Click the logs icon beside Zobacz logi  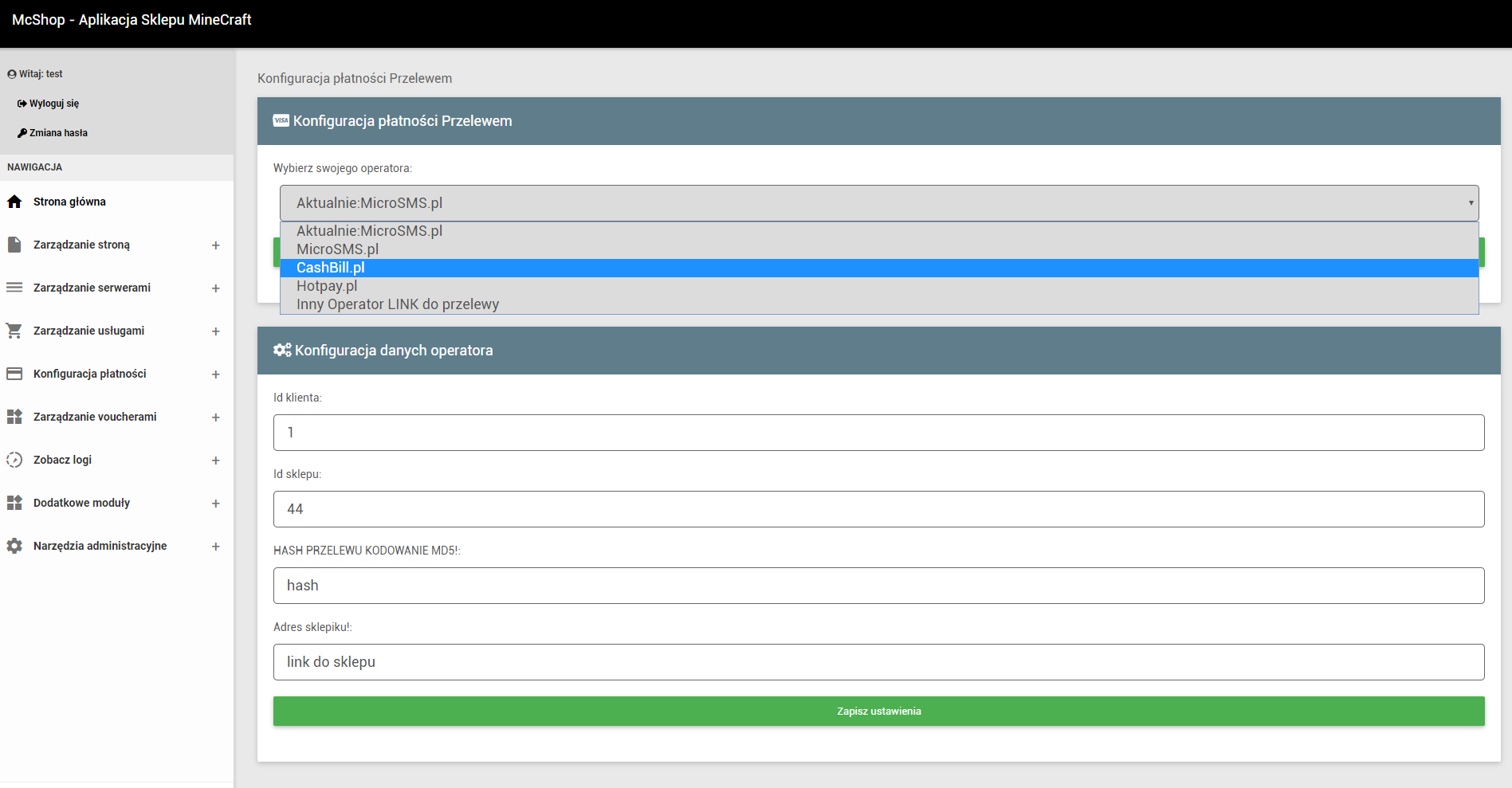click(14, 460)
